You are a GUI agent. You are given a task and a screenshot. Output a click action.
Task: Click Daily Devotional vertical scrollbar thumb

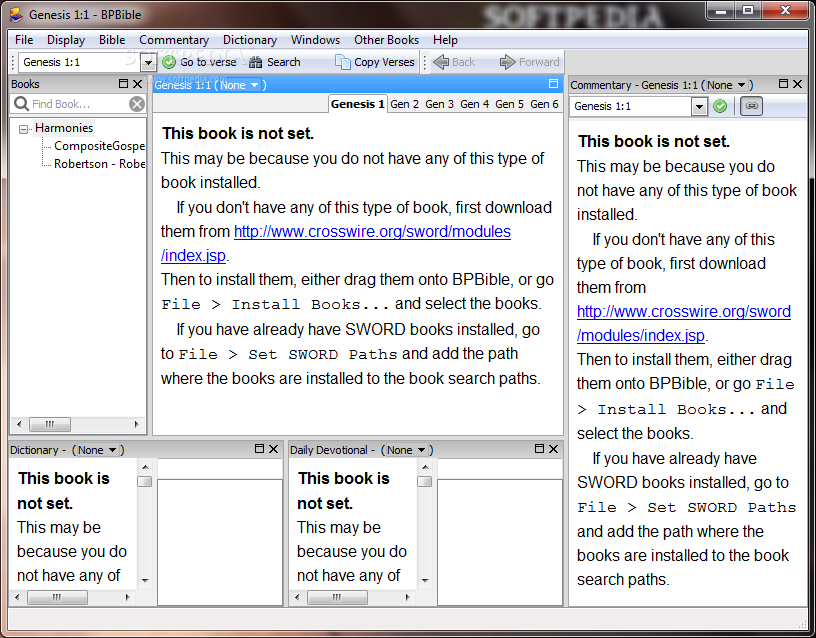[x=425, y=481]
